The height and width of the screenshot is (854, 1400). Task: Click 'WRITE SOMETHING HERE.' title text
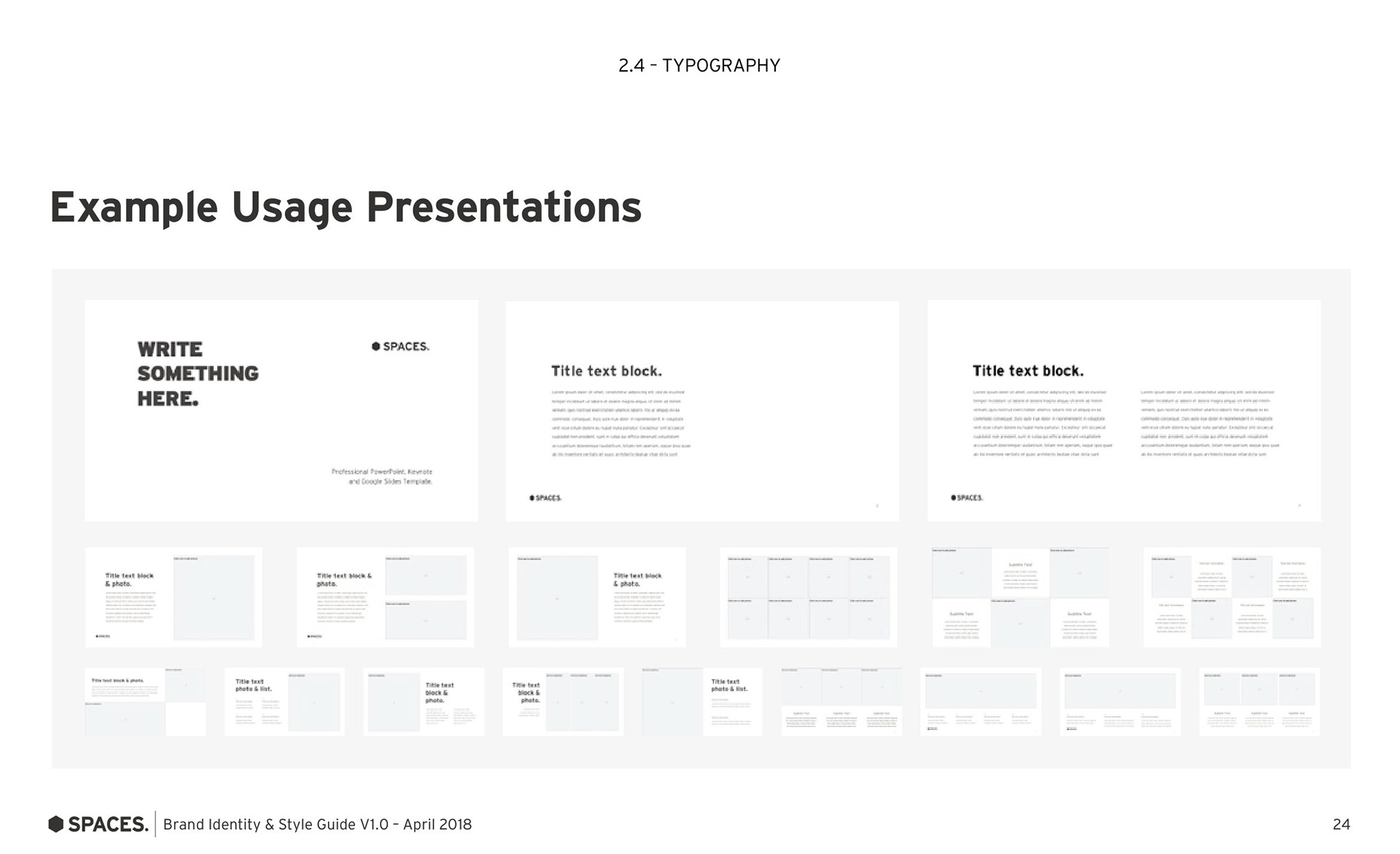pyautogui.click(x=198, y=373)
